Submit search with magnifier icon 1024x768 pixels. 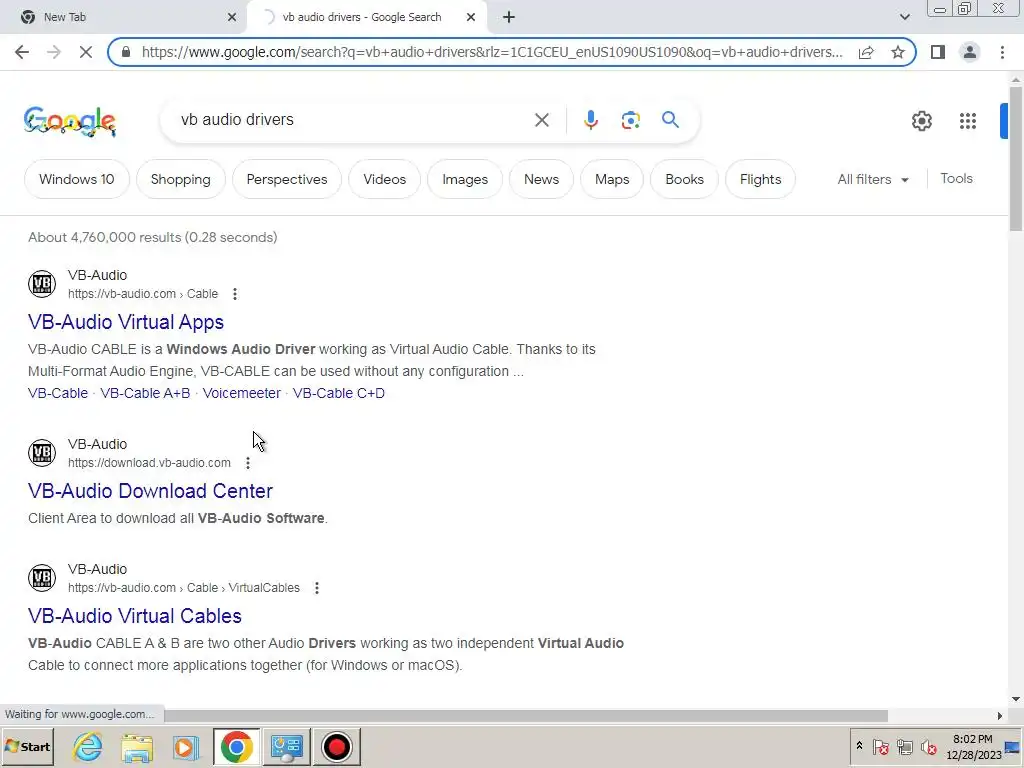point(670,120)
